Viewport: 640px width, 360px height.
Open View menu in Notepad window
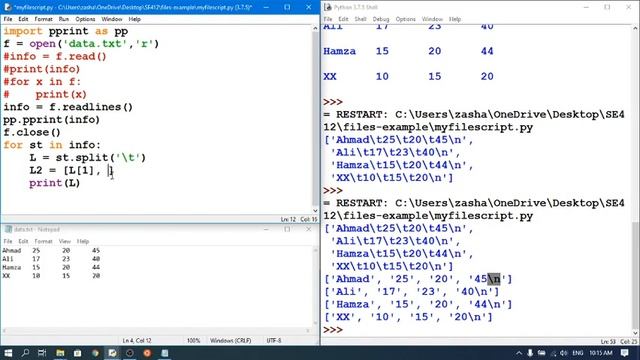pyautogui.click(x=64, y=241)
